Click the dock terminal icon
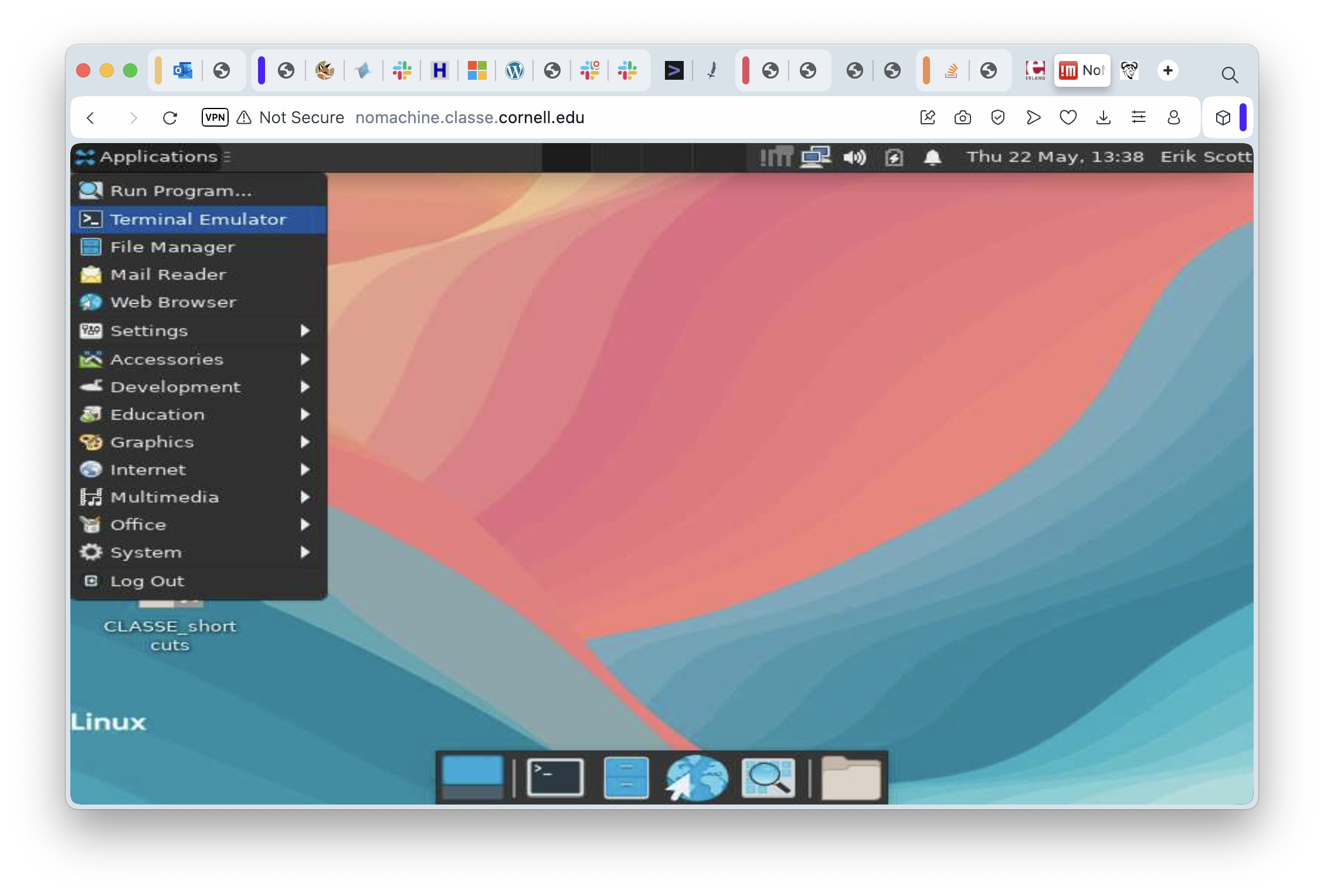The image size is (1324, 896). click(x=555, y=778)
